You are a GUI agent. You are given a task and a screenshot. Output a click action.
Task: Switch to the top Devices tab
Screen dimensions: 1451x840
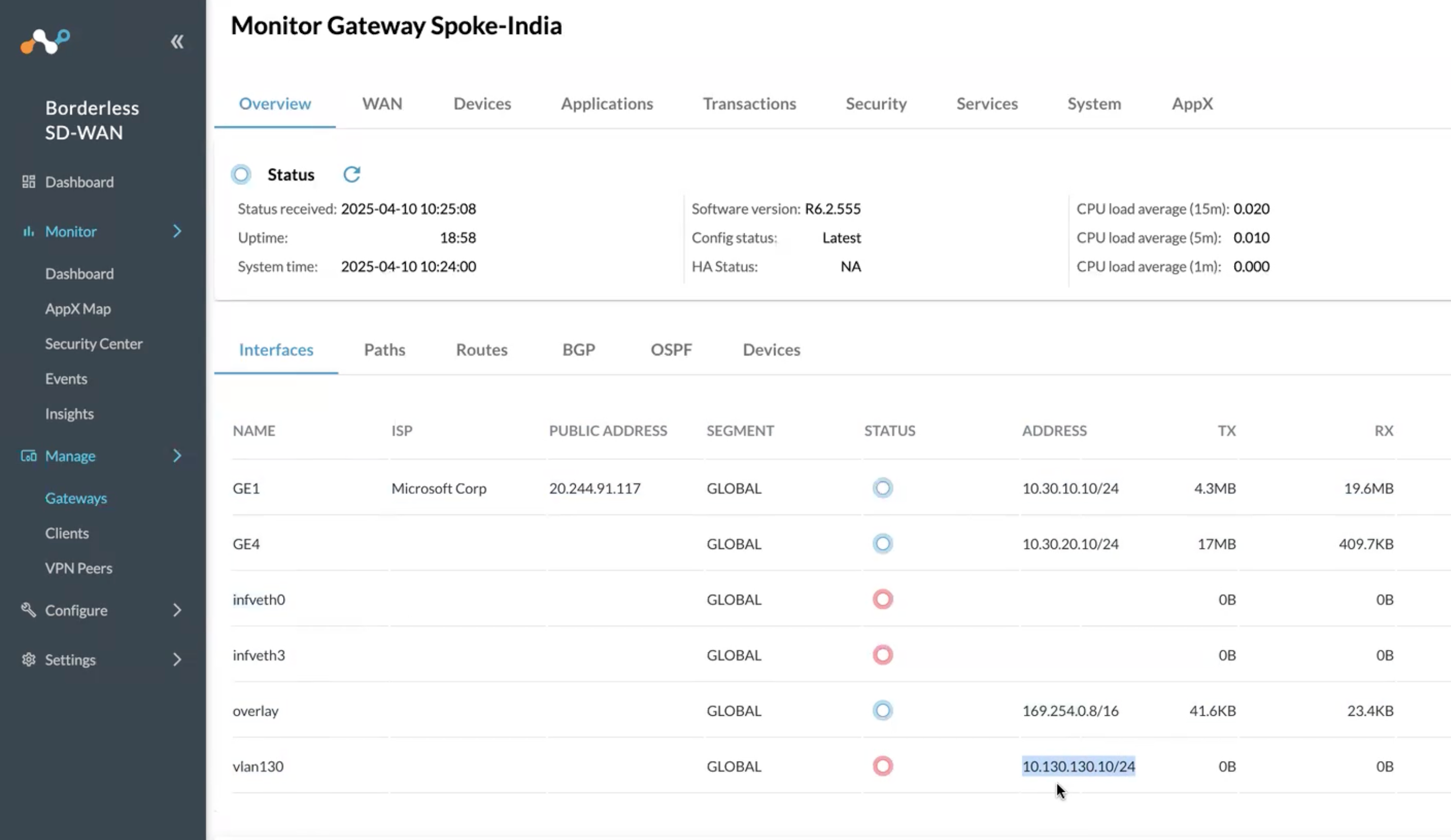tap(482, 103)
